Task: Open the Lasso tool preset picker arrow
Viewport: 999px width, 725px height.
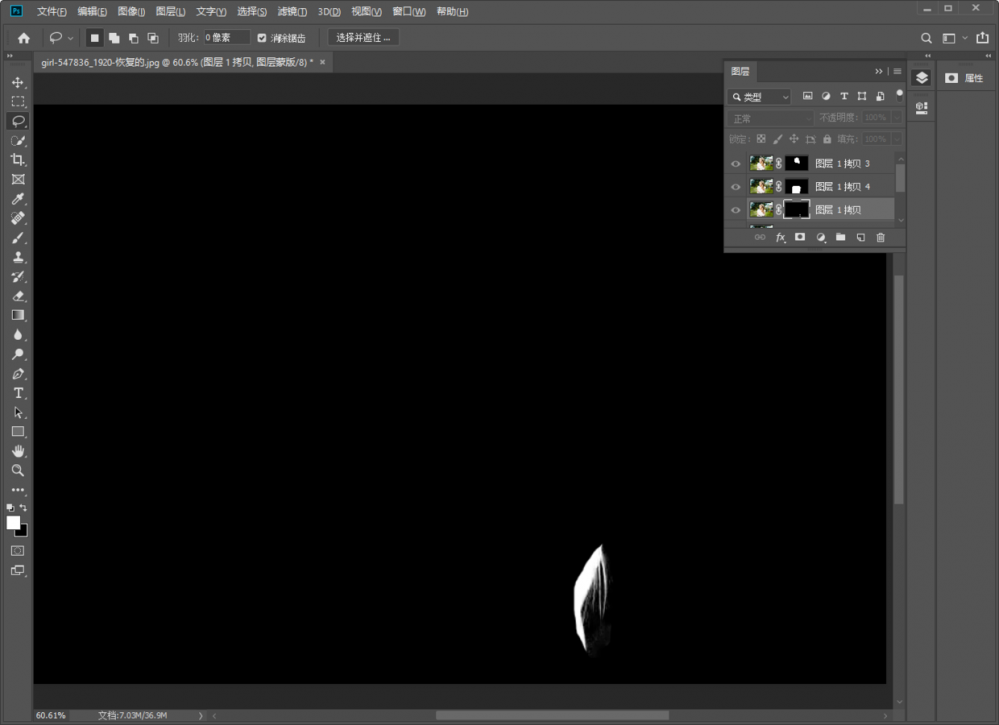Action: tap(71, 38)
